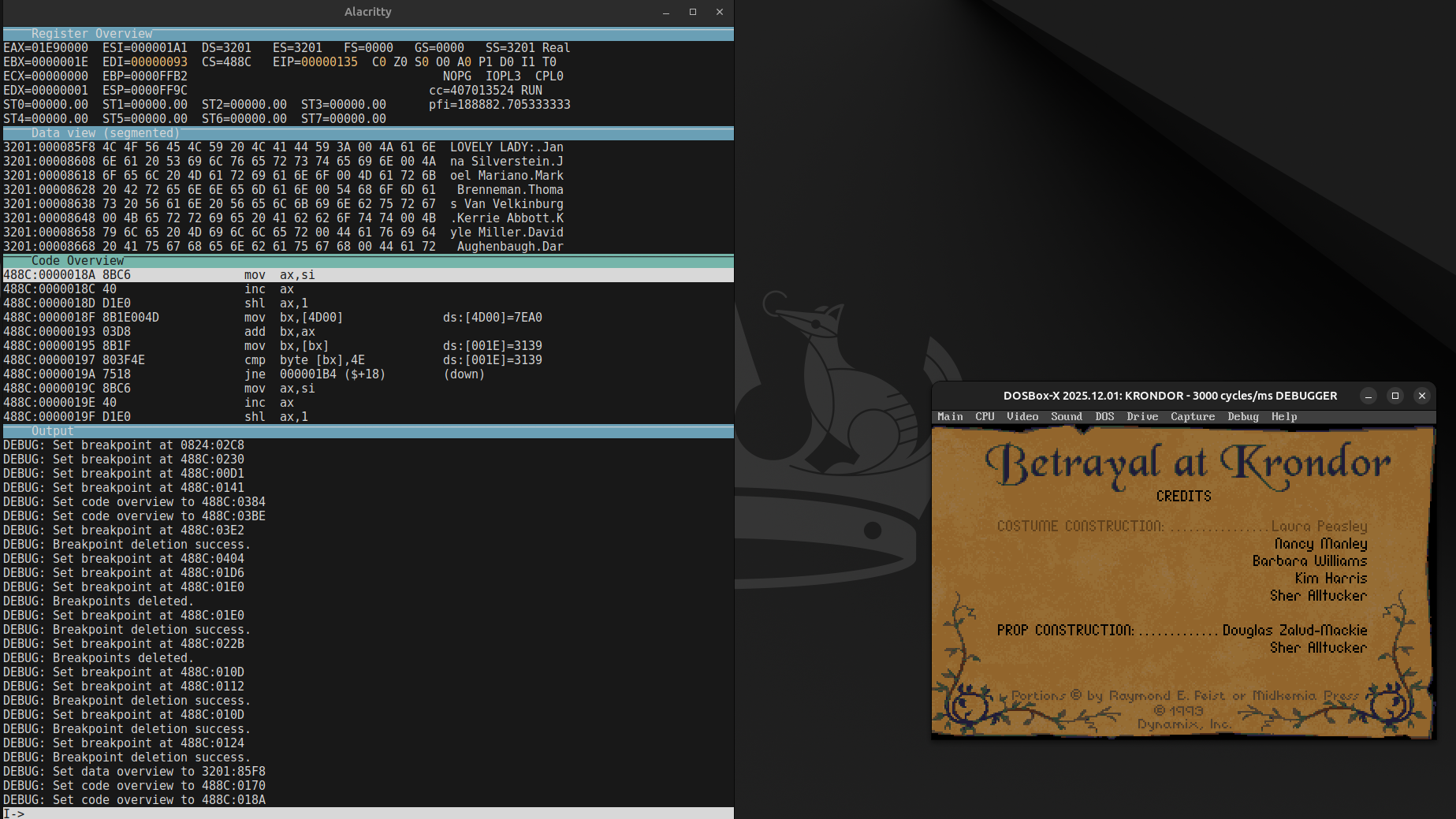Click the Alacritty window title bar
The height and width of the screenshot is (819, 1456).
(367, 12)
